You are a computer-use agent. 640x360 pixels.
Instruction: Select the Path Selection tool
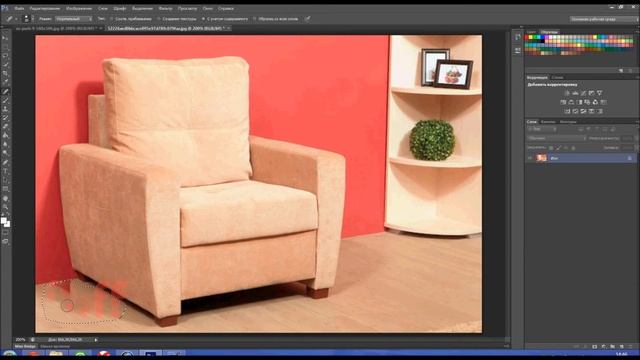[5, 180]
